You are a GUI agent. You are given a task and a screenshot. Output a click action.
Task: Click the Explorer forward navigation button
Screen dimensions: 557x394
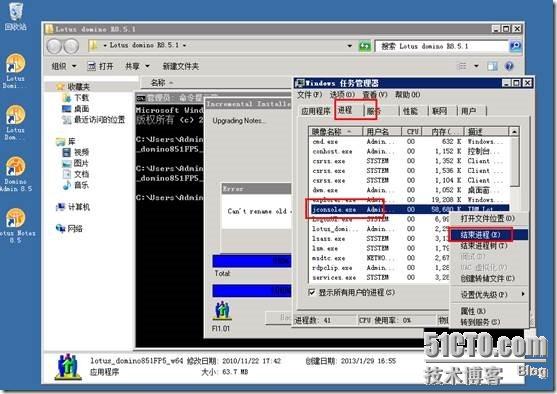[71, 46]
